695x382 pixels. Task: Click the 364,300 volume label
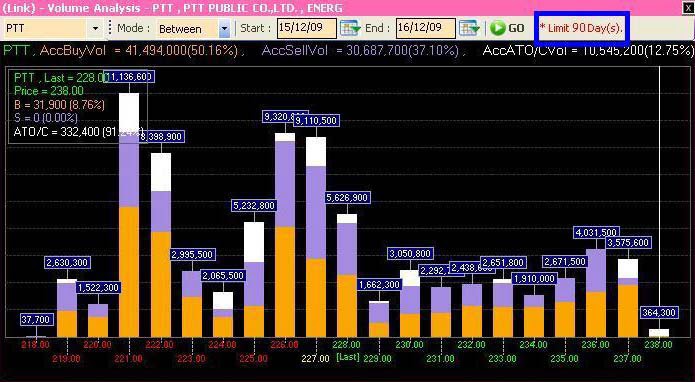[659, 313]
